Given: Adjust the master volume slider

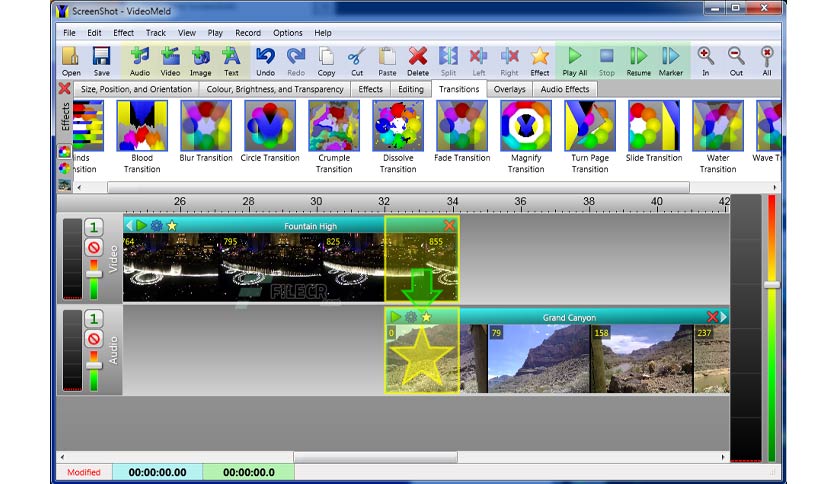Looking at the screenshot, I should coord(771,285).
